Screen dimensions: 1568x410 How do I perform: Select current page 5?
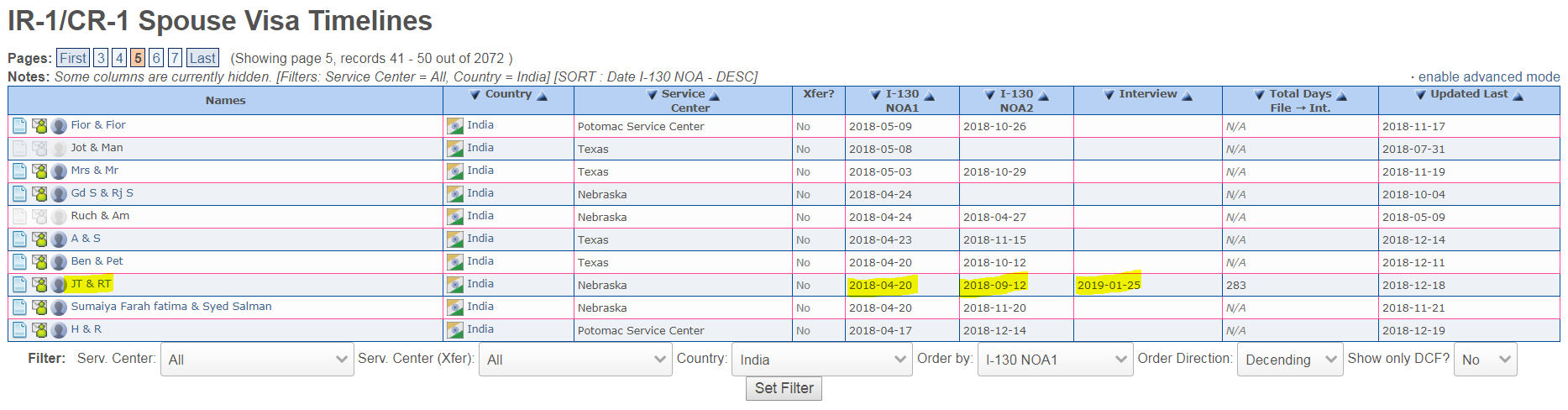pos(138,58)
